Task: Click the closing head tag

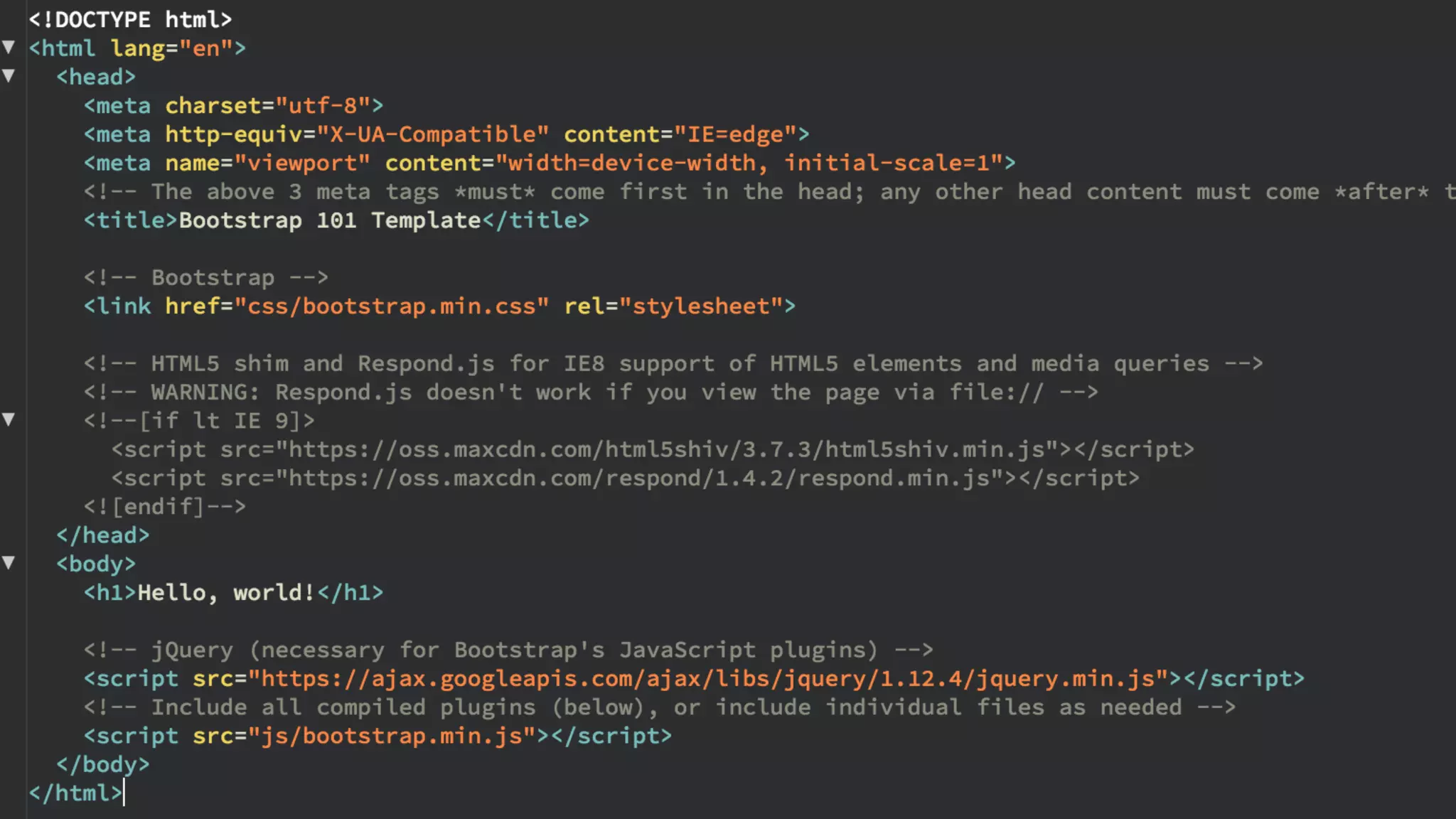Action: click(103, 535)
